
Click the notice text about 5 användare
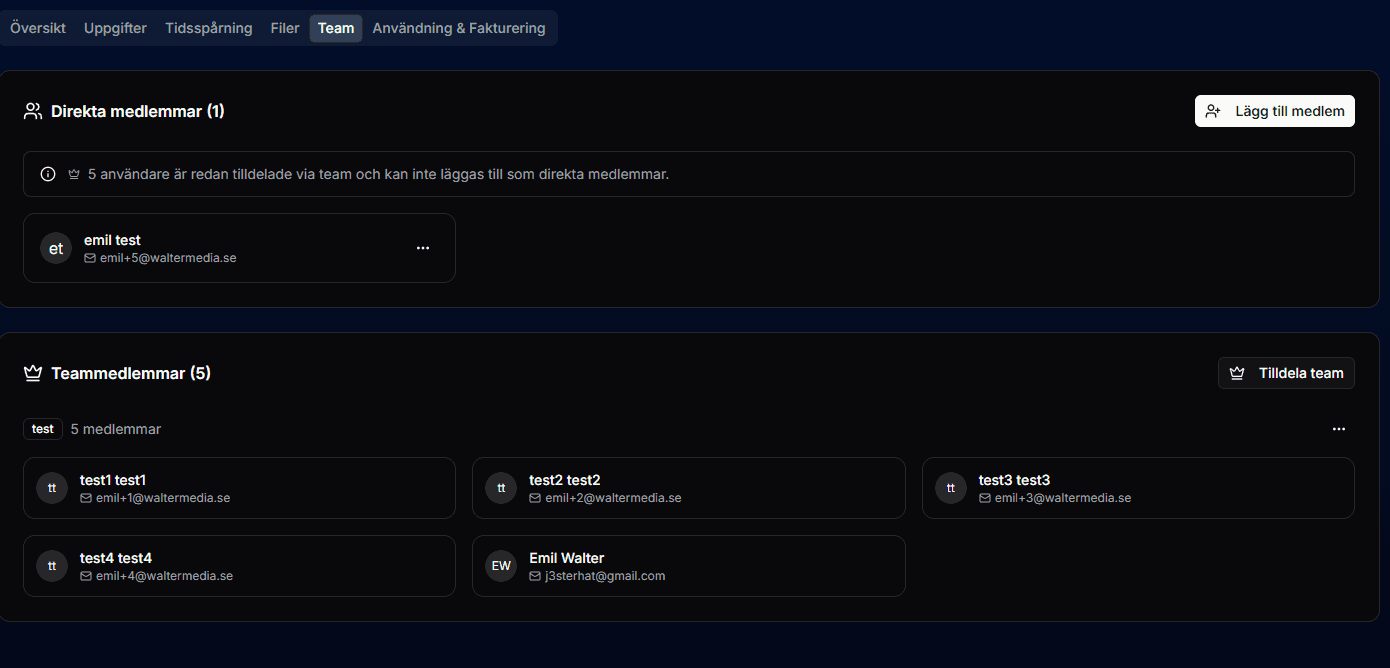pos(378,174)
